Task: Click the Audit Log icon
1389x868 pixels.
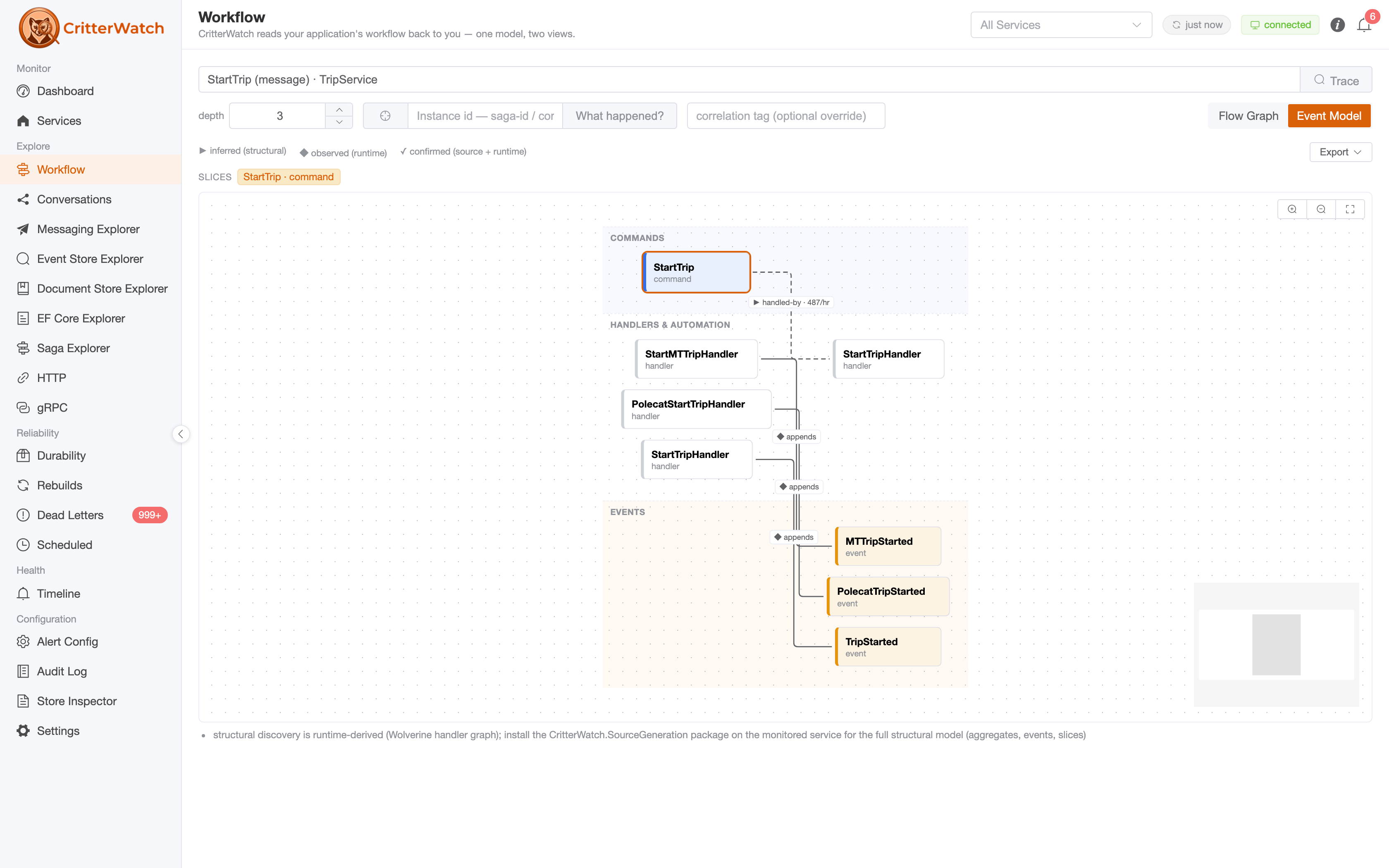Action: (x=23, y=672)
